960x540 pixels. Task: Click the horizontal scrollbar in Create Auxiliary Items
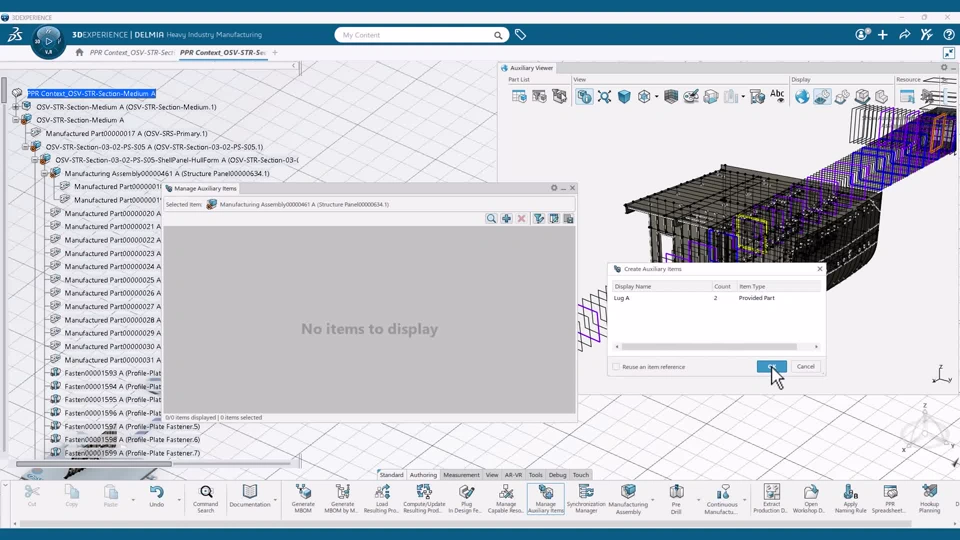point(715,347)
